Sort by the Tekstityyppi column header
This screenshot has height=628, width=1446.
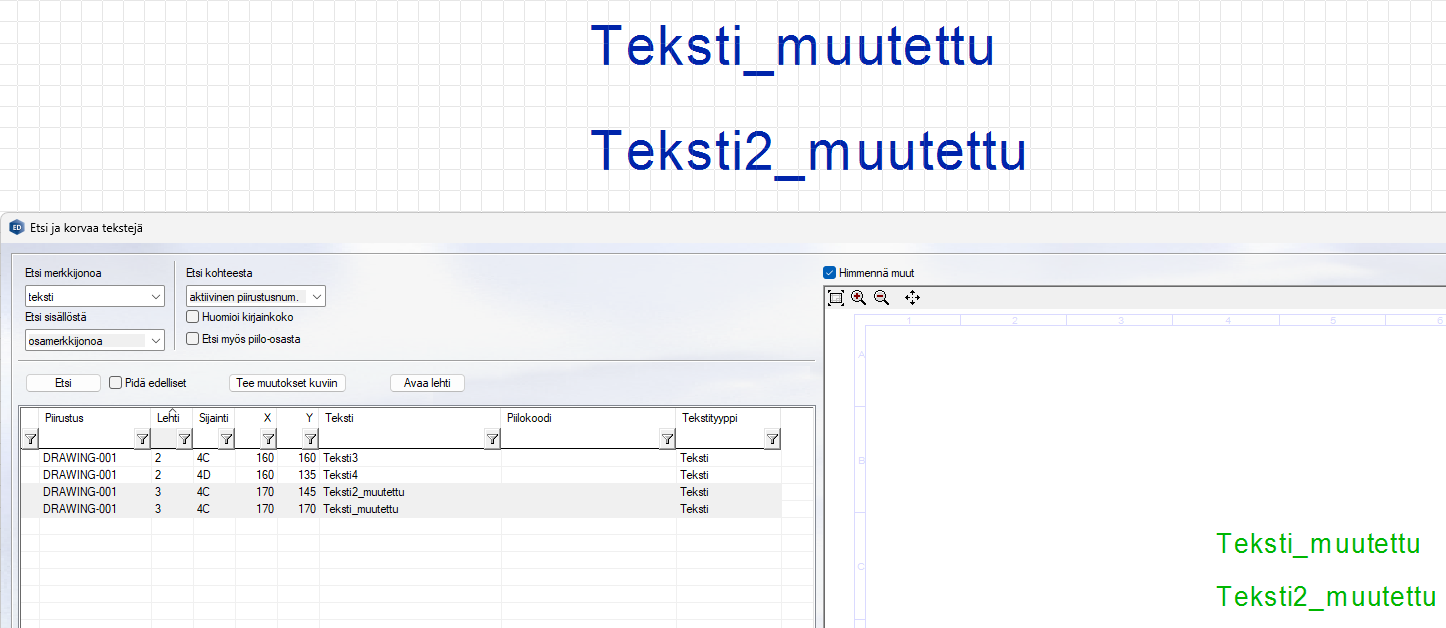pyautogui.click(x=728, y=418)
